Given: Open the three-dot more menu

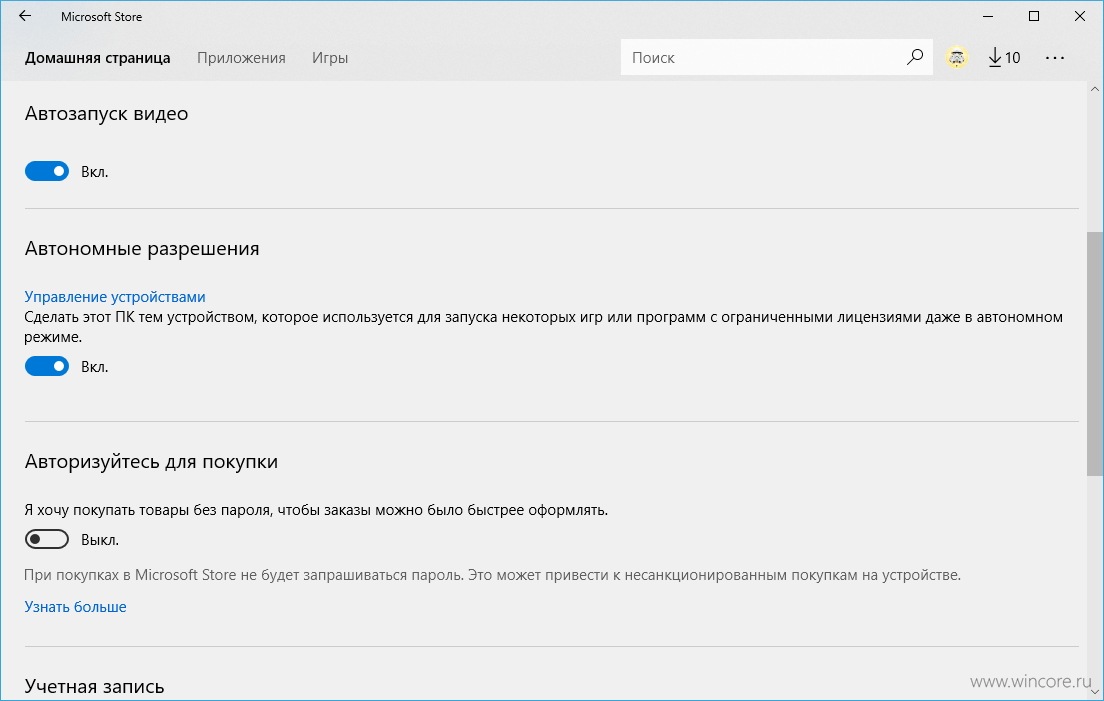Looking at the screenshot, I should (1055, 58).
